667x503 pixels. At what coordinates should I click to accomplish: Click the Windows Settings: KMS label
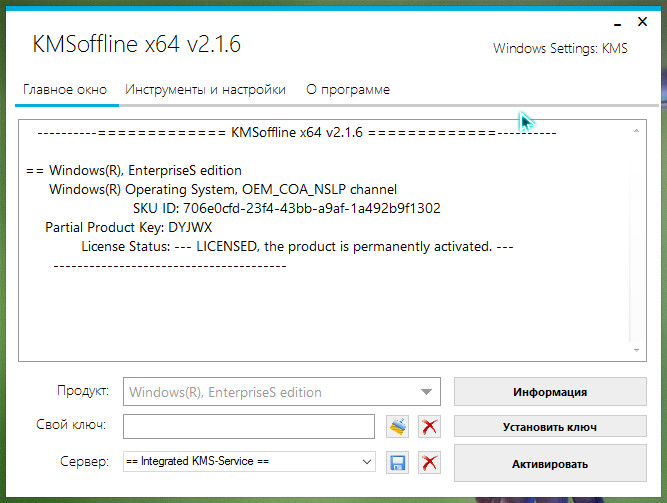click(560, 49)
